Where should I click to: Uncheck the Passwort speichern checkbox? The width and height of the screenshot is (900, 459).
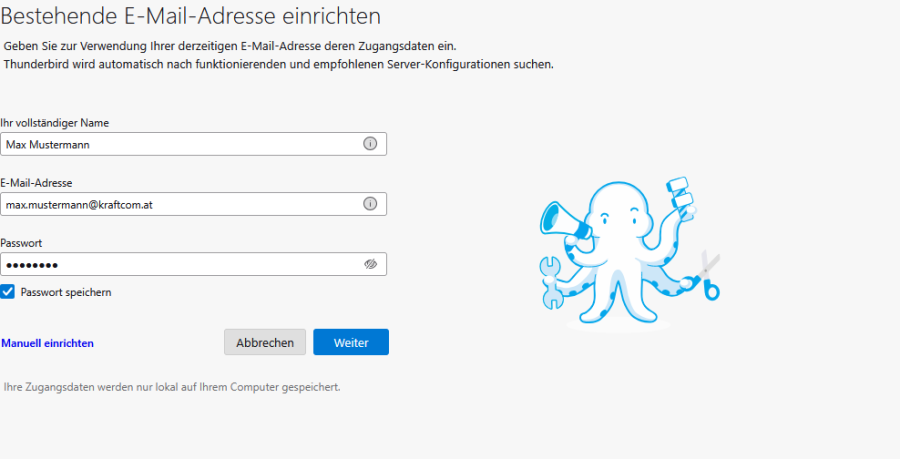(8, 292)
